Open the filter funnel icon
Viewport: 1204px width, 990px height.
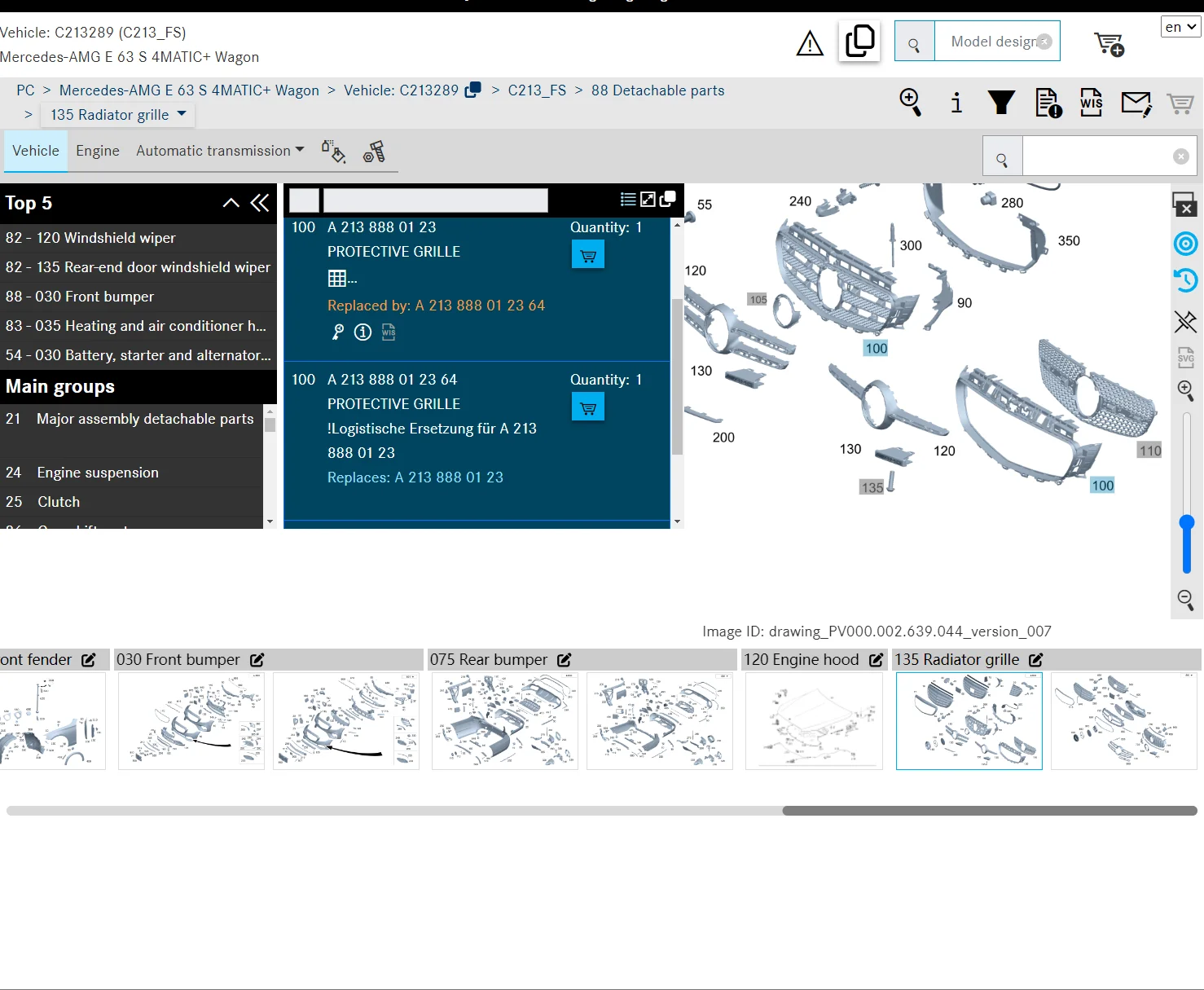pyautogui.click(x=1001, y=103)
